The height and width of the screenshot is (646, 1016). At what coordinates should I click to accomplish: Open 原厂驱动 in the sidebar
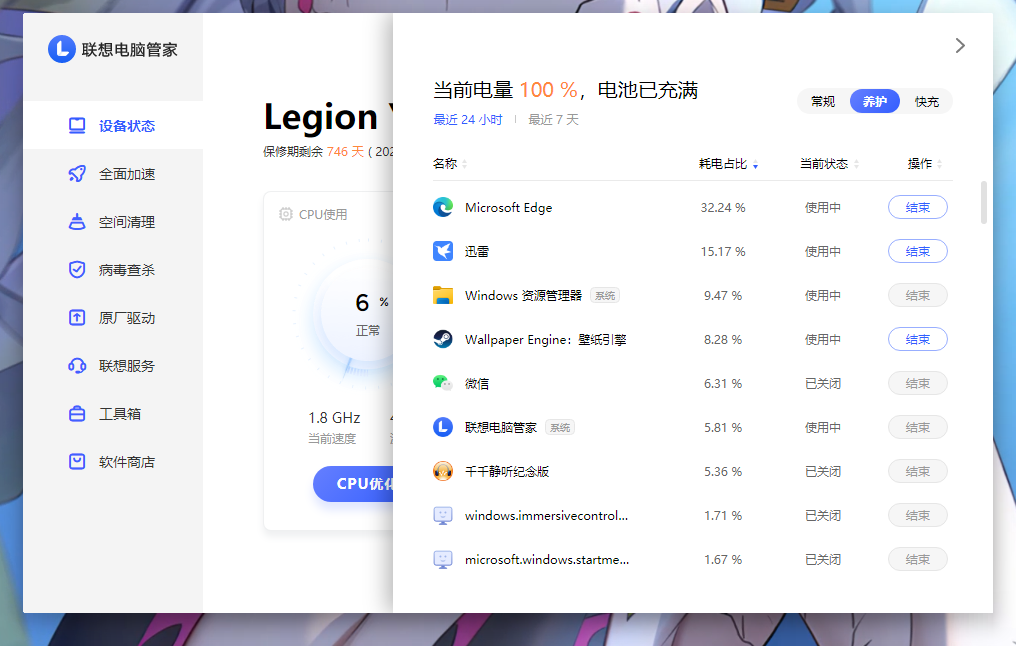113,317
